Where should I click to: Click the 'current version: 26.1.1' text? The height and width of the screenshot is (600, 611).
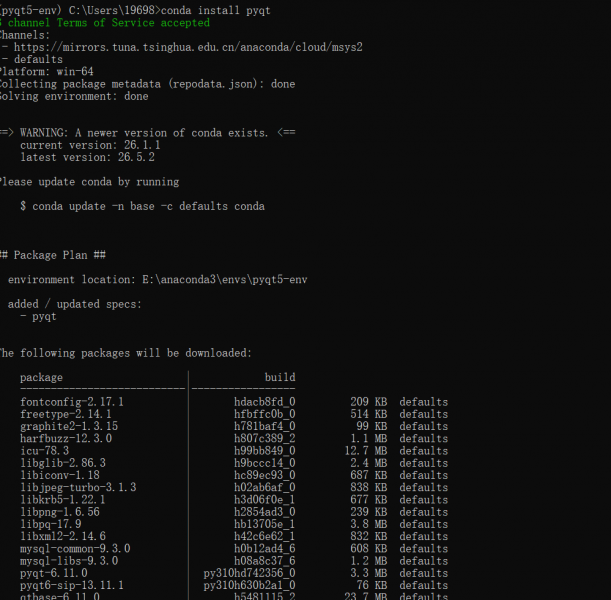tap(90, 145)
